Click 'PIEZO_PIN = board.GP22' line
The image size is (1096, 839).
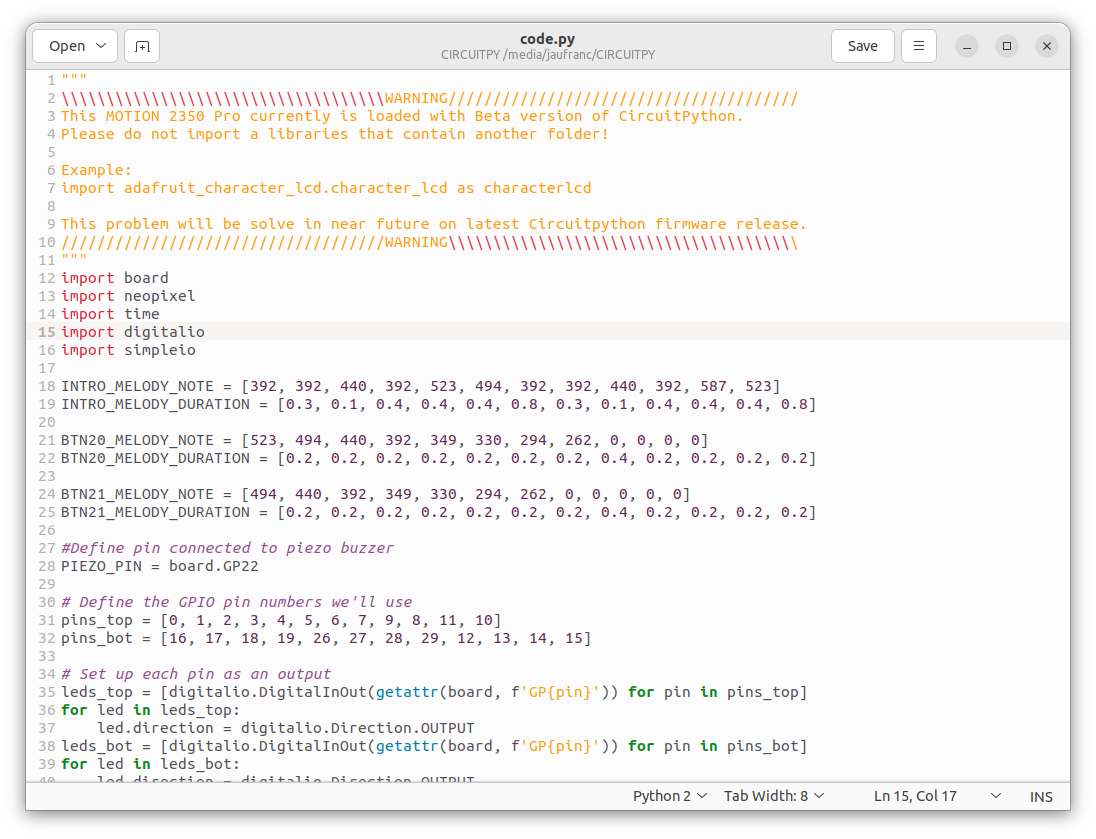159,566
